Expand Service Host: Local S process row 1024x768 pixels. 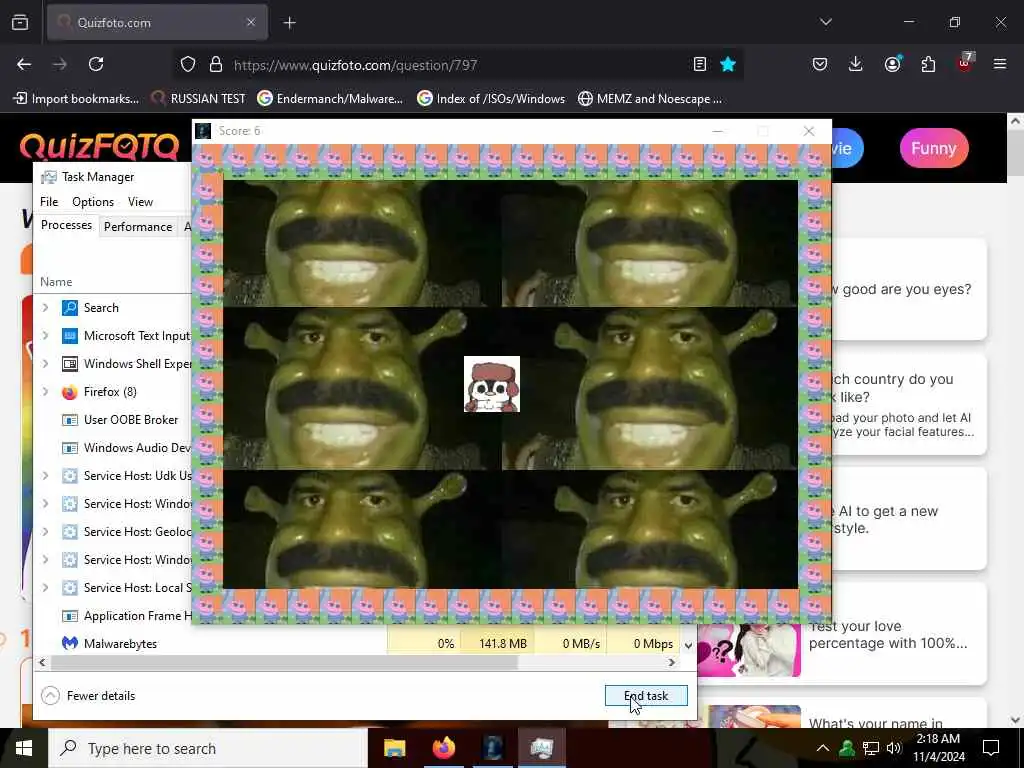pos(46,588)
